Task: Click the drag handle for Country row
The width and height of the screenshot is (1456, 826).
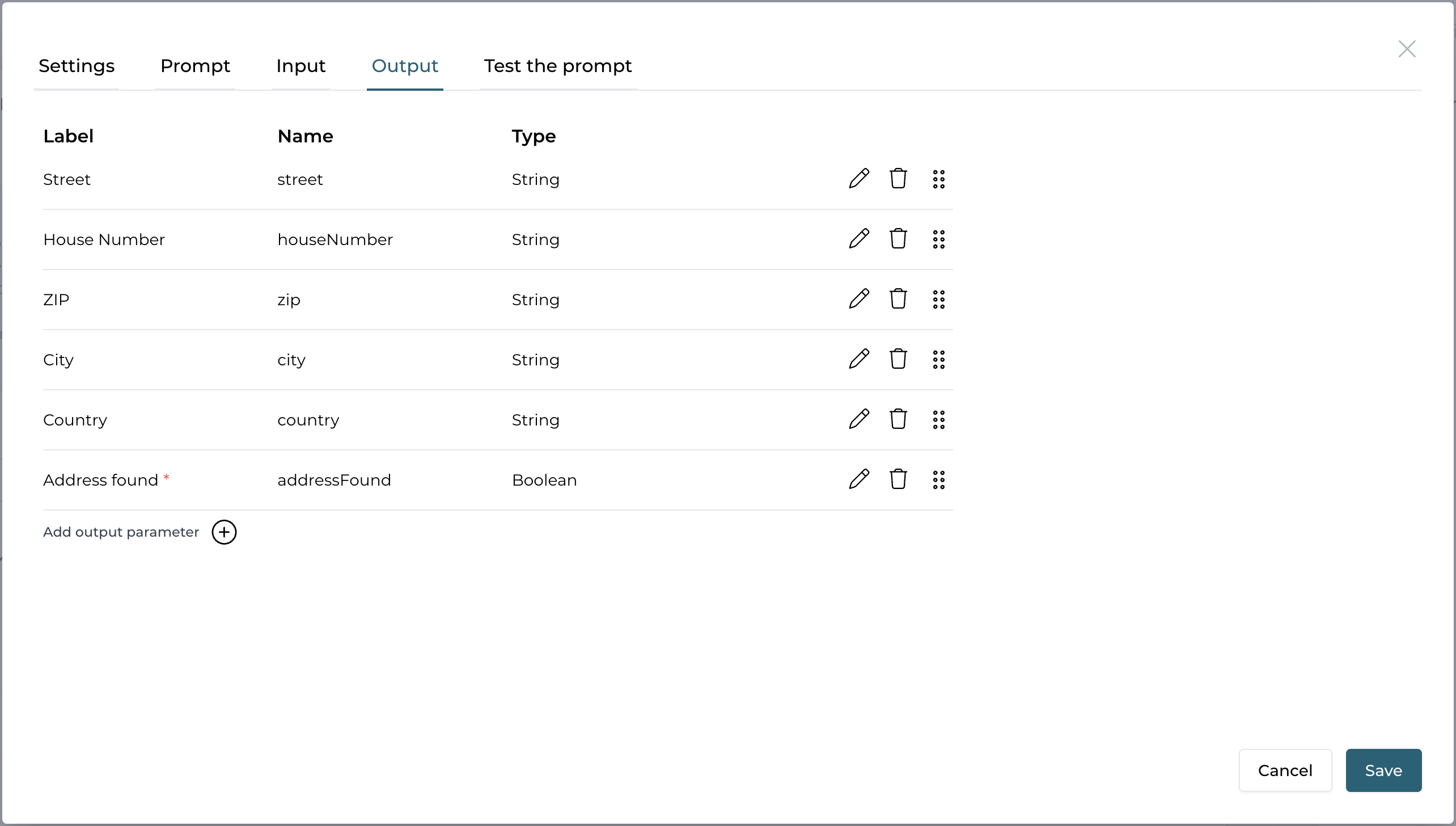Action: (938, 419)
